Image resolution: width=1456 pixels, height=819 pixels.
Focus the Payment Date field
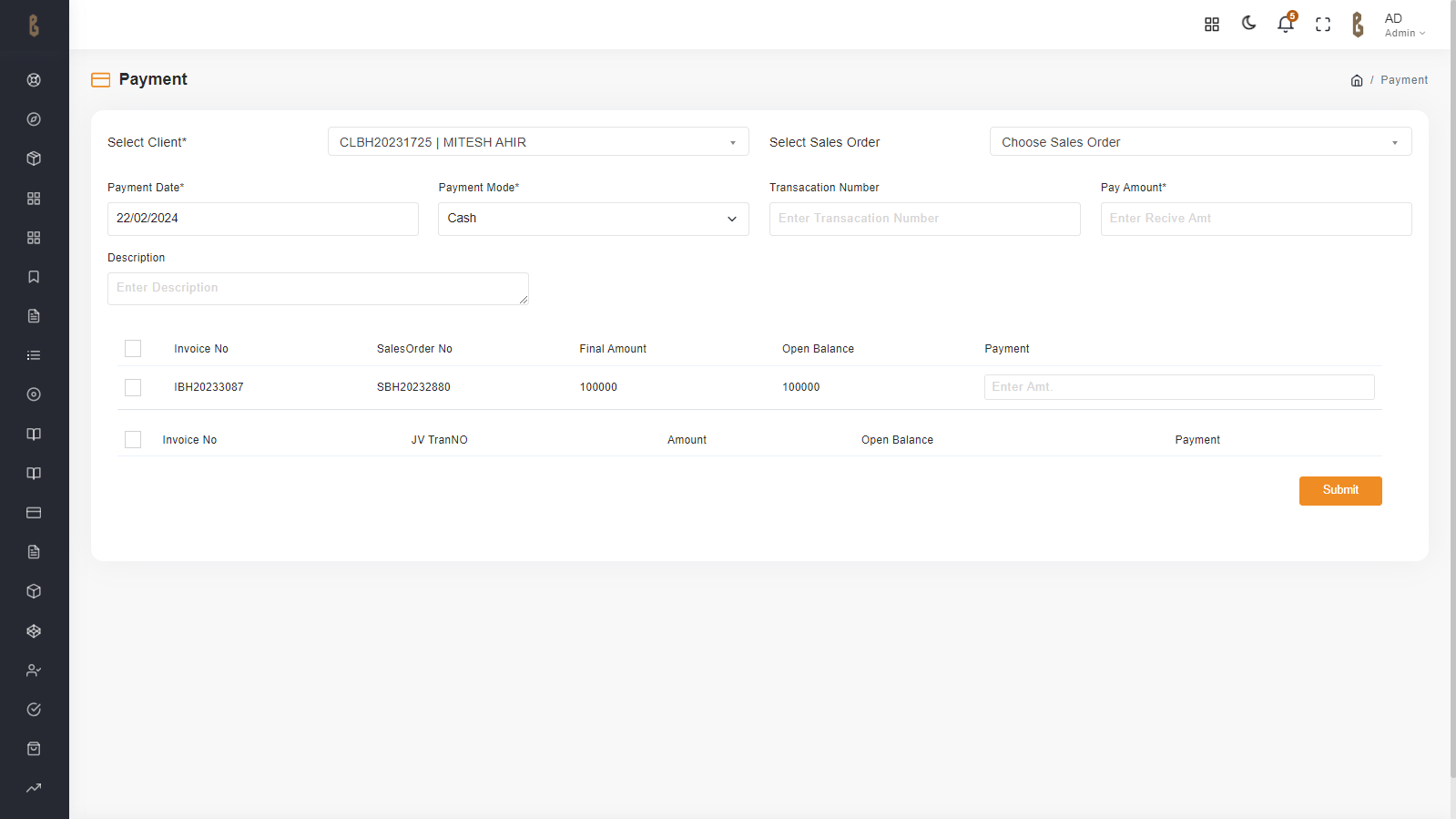pos(263,219)
